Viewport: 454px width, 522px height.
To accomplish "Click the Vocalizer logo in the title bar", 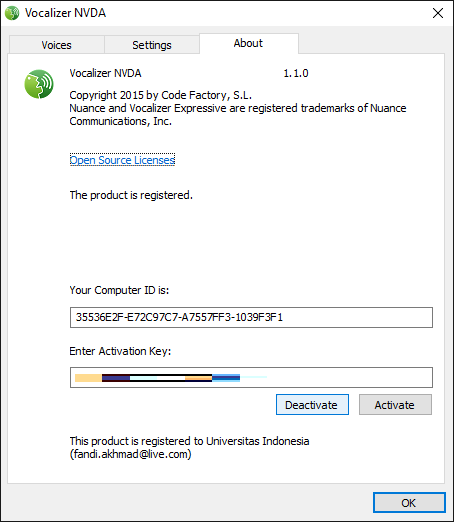I will pos(12,13).
